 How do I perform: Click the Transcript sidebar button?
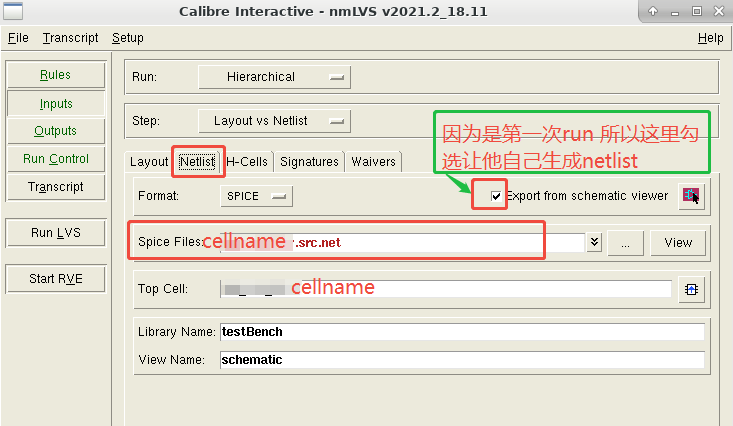click(56, 187)
